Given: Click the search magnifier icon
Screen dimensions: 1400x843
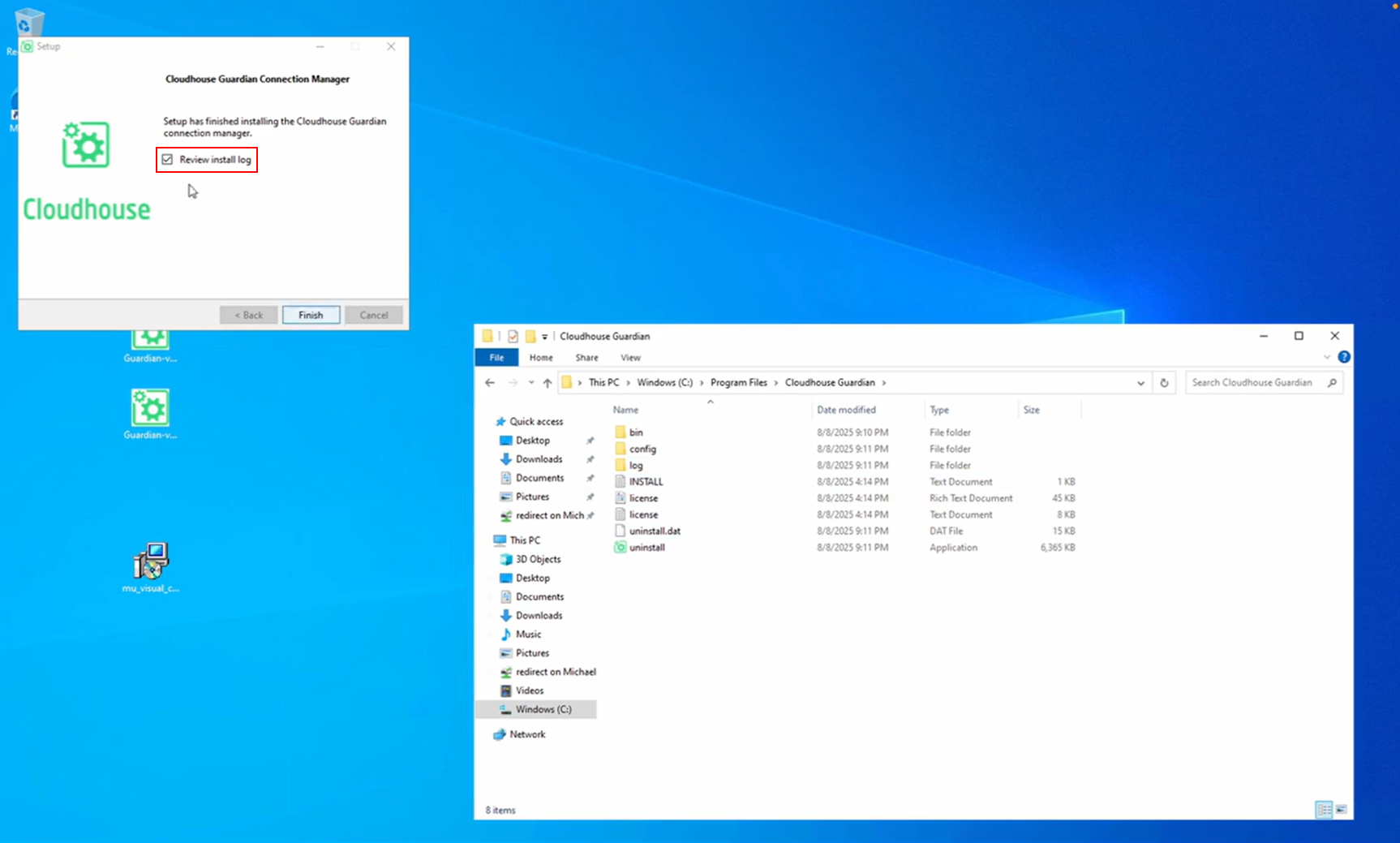Looking at the screenshot, I should [x=1332, y=383].
